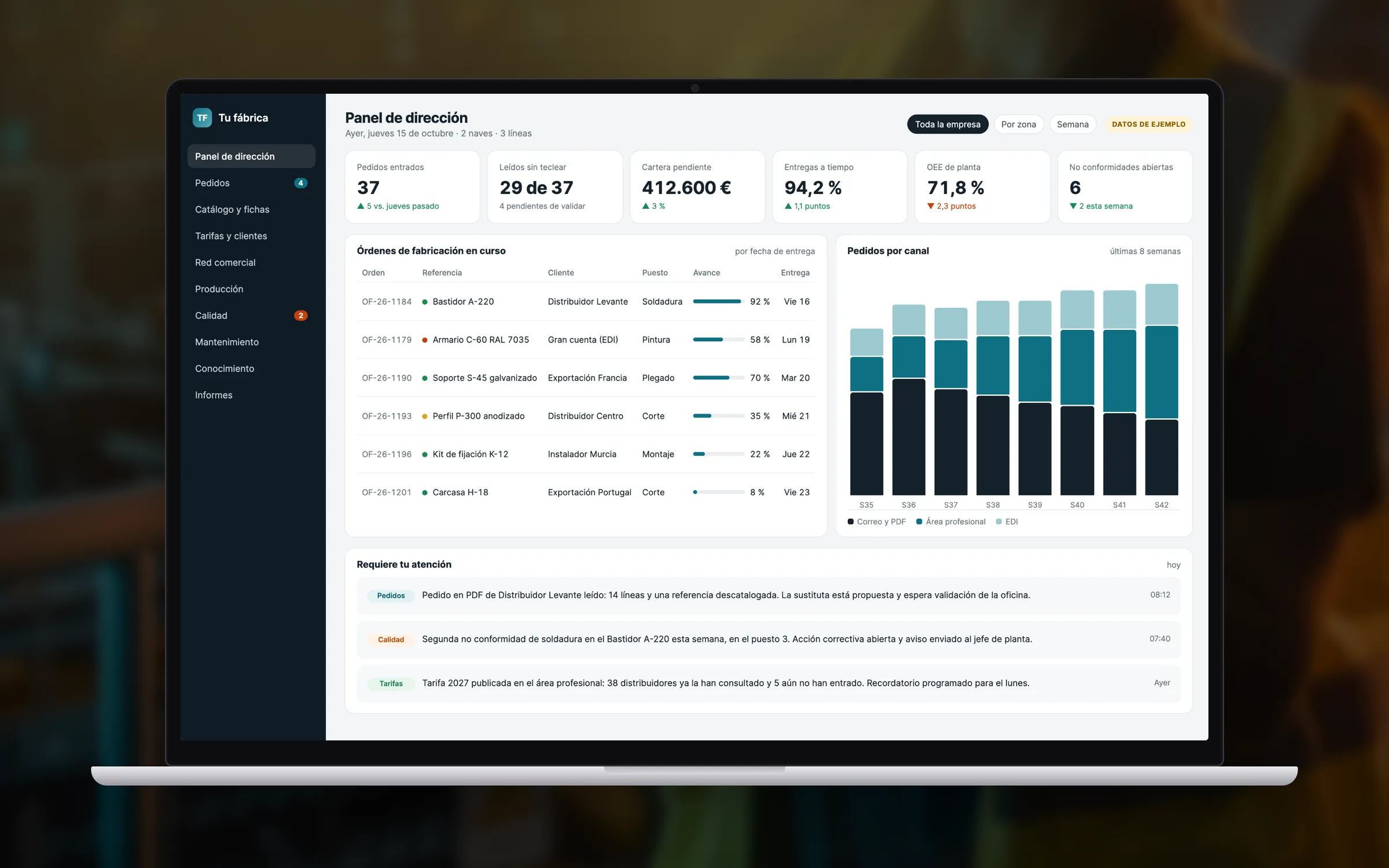The height and width of the screenshot is (868, 1389).
Task: Select the Toda la empresa filter
Action: [x=947, y=124]
